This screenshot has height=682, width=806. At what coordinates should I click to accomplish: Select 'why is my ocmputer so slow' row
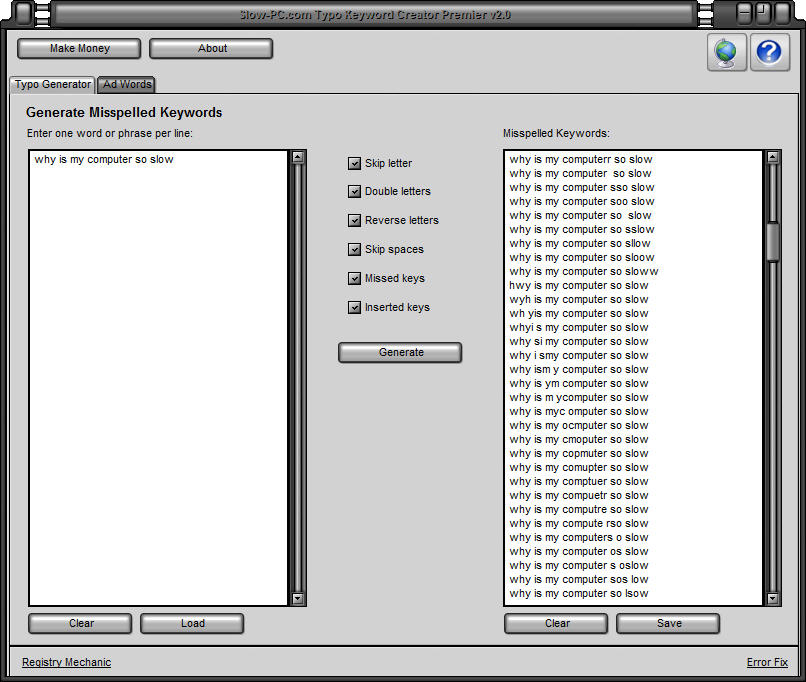tap(579, 426)
